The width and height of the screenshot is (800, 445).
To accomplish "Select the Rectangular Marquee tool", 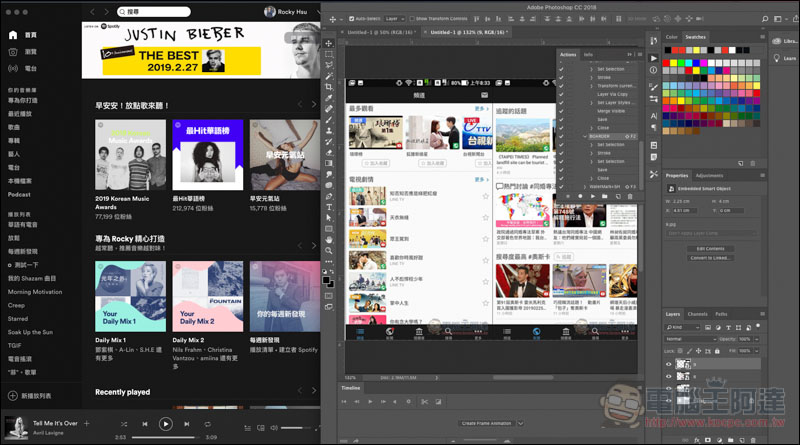I will [x=329, y=54].
